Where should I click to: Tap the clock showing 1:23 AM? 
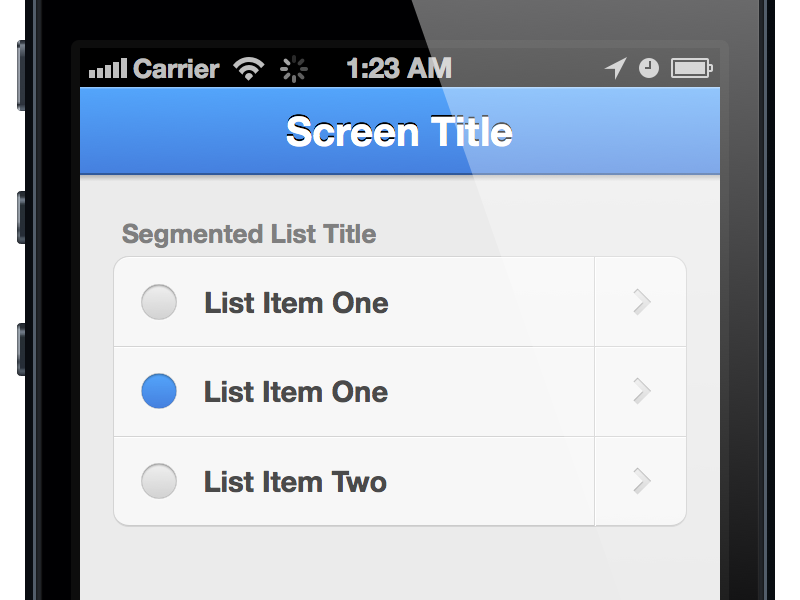click(x=399, y=68)
